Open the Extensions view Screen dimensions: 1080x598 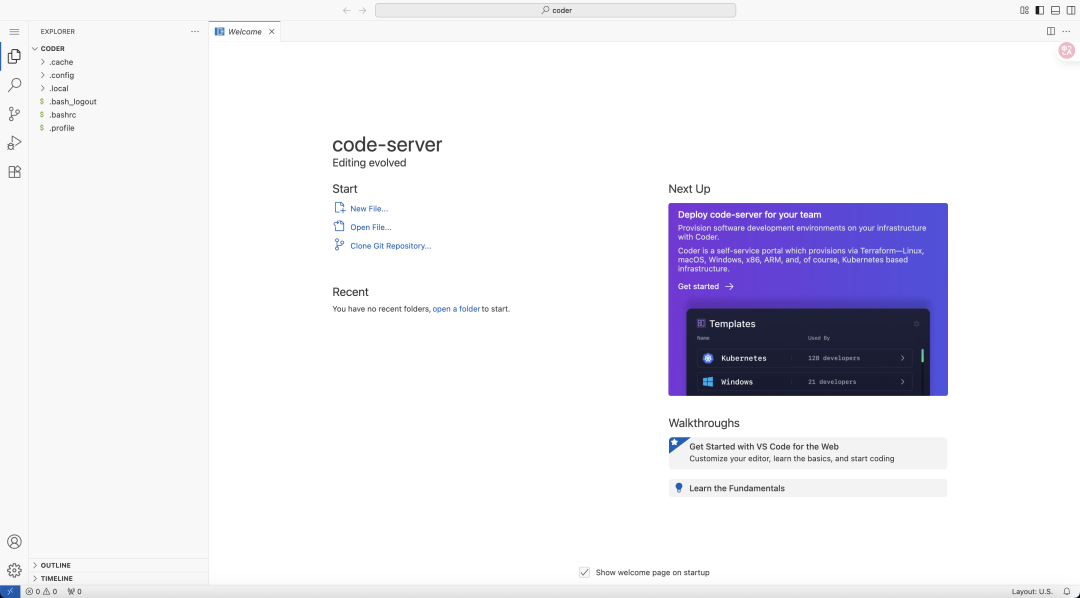pyautogui.click(x=14, y=172)
